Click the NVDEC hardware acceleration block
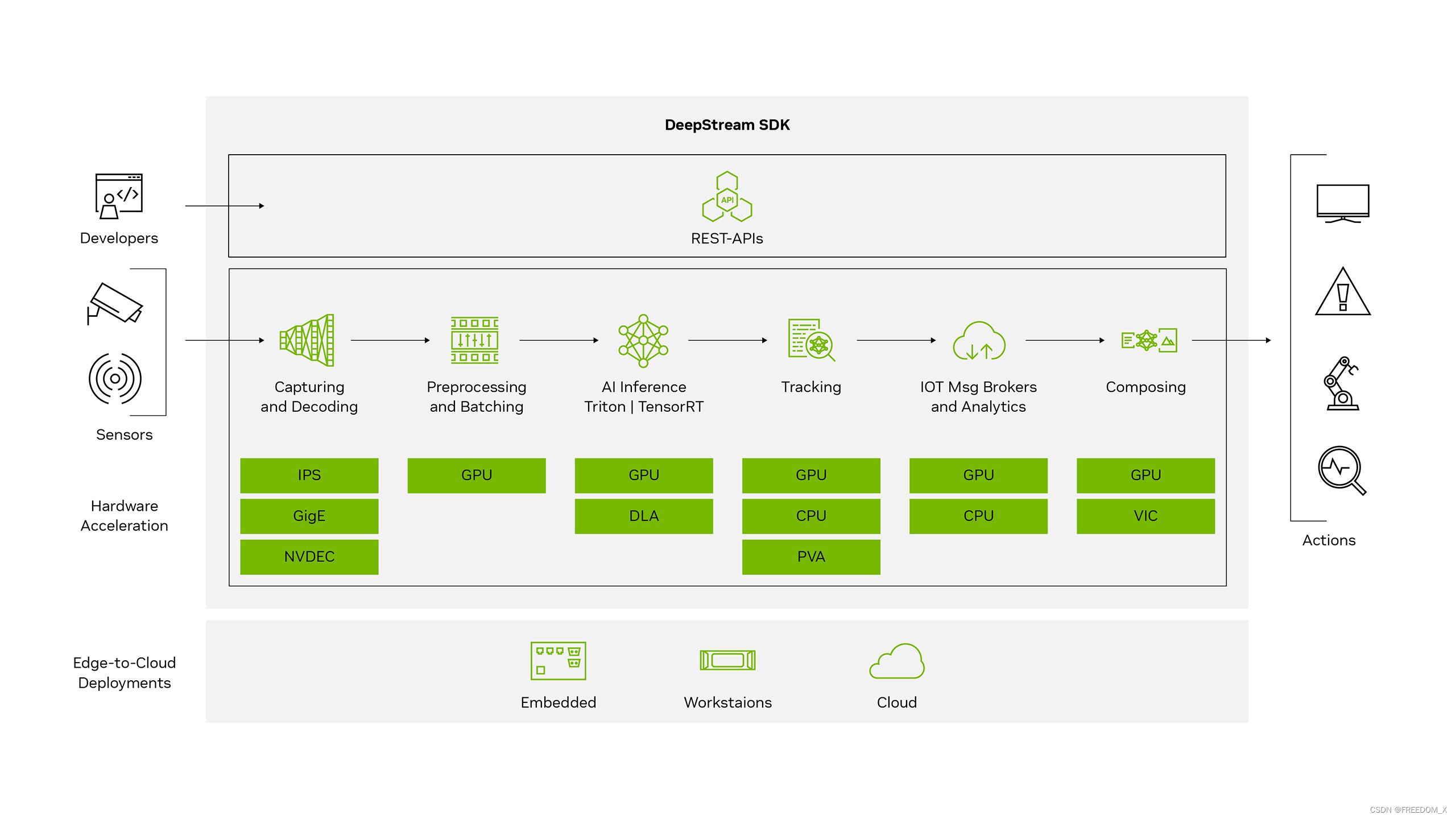Image resolution: width=1456 pixels, height=819 pixels. [x=309, y=557]
